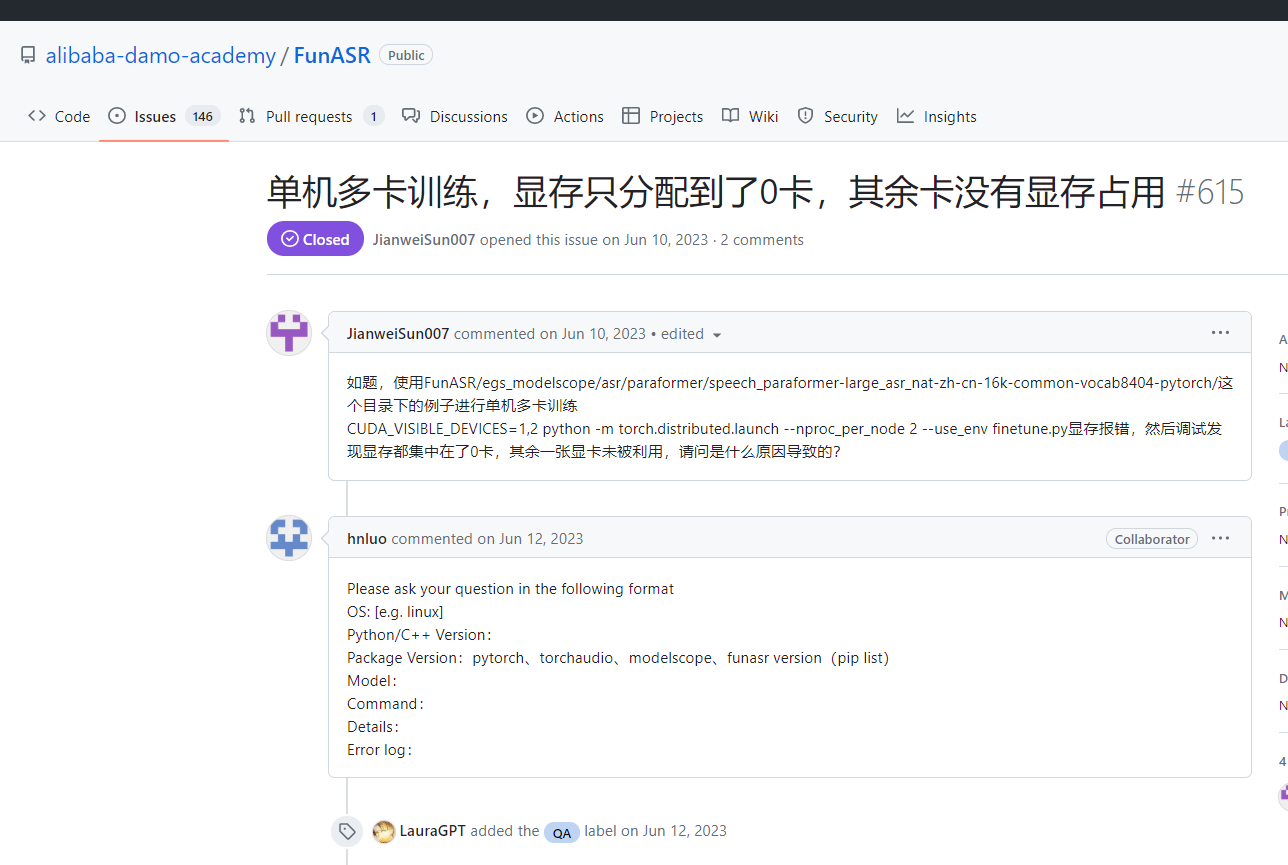The image size is (1288, 865).
Task: Click the Pull requests counter badge showing 1
Action: point(374,116)
